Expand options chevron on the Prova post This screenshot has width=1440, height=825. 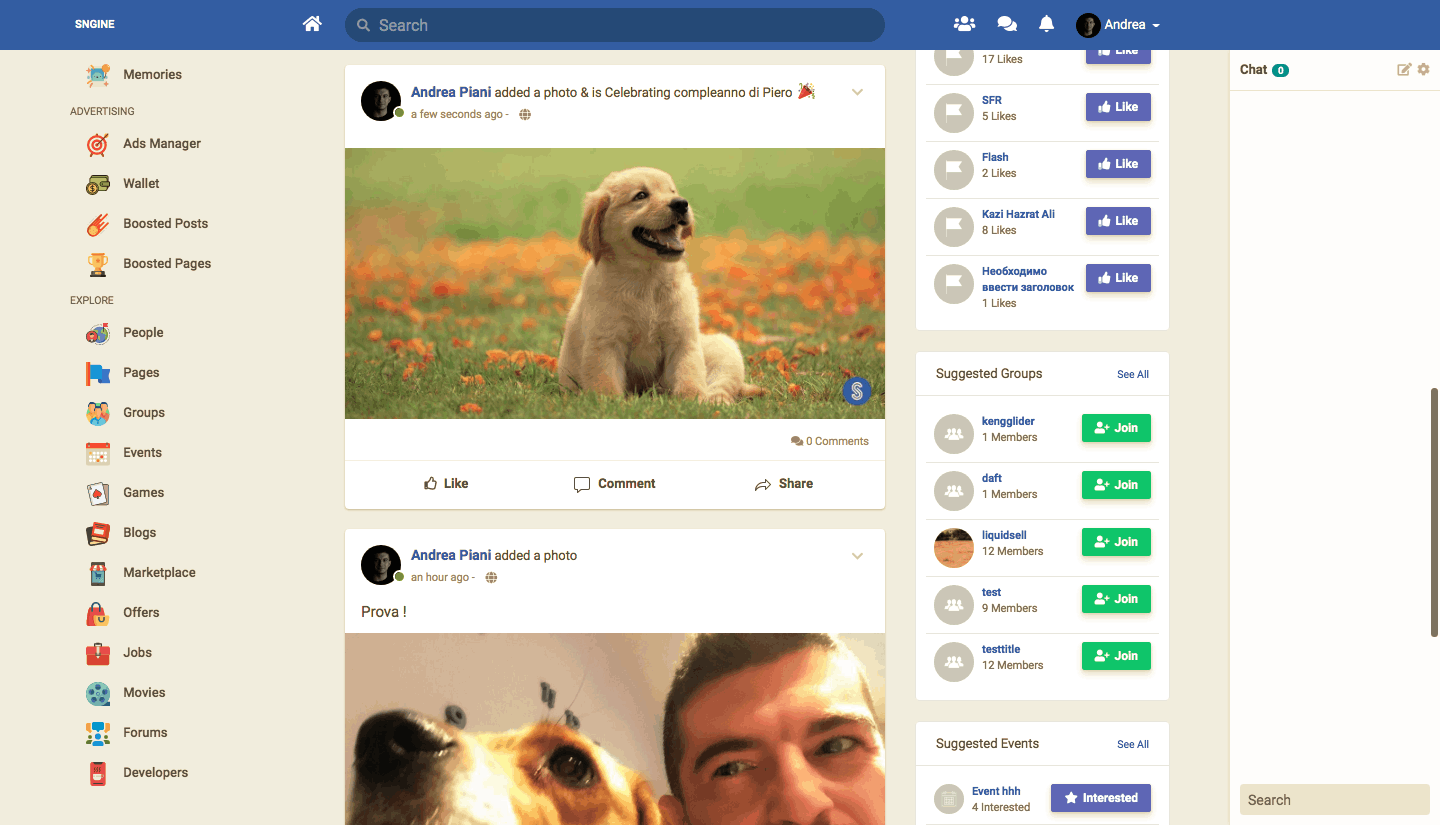(x=857, y=557)
